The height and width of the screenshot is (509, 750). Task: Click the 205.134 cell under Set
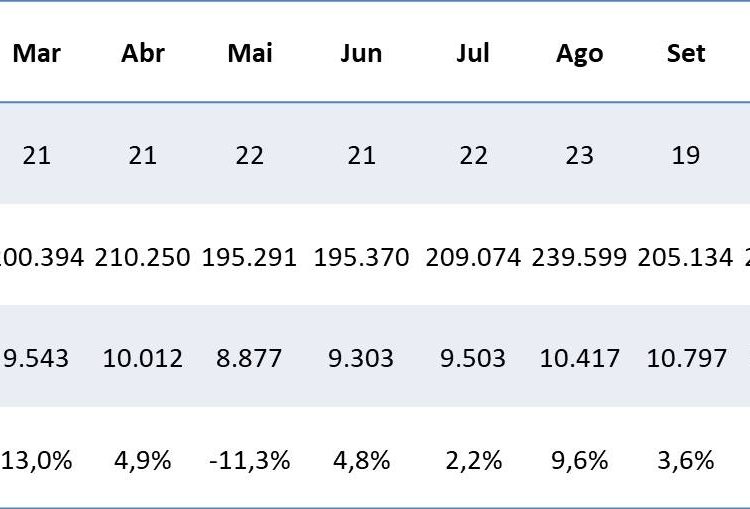(x=686, y=257)
